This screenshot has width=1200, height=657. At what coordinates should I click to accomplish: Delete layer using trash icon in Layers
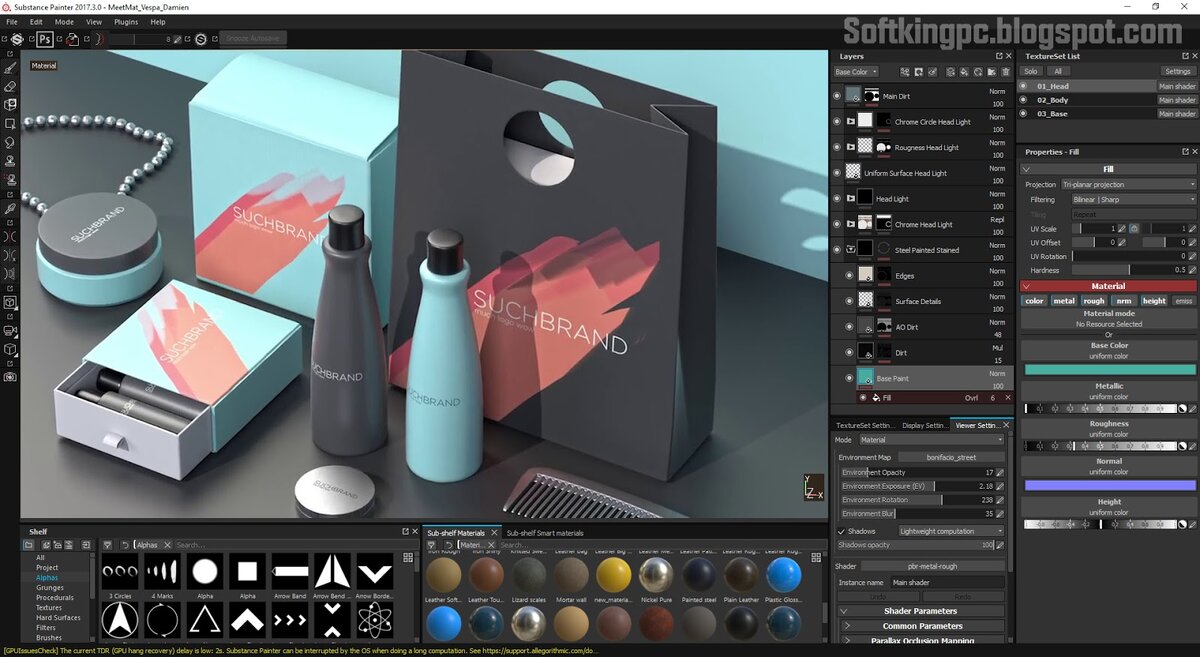click(x=1006, y=72)
